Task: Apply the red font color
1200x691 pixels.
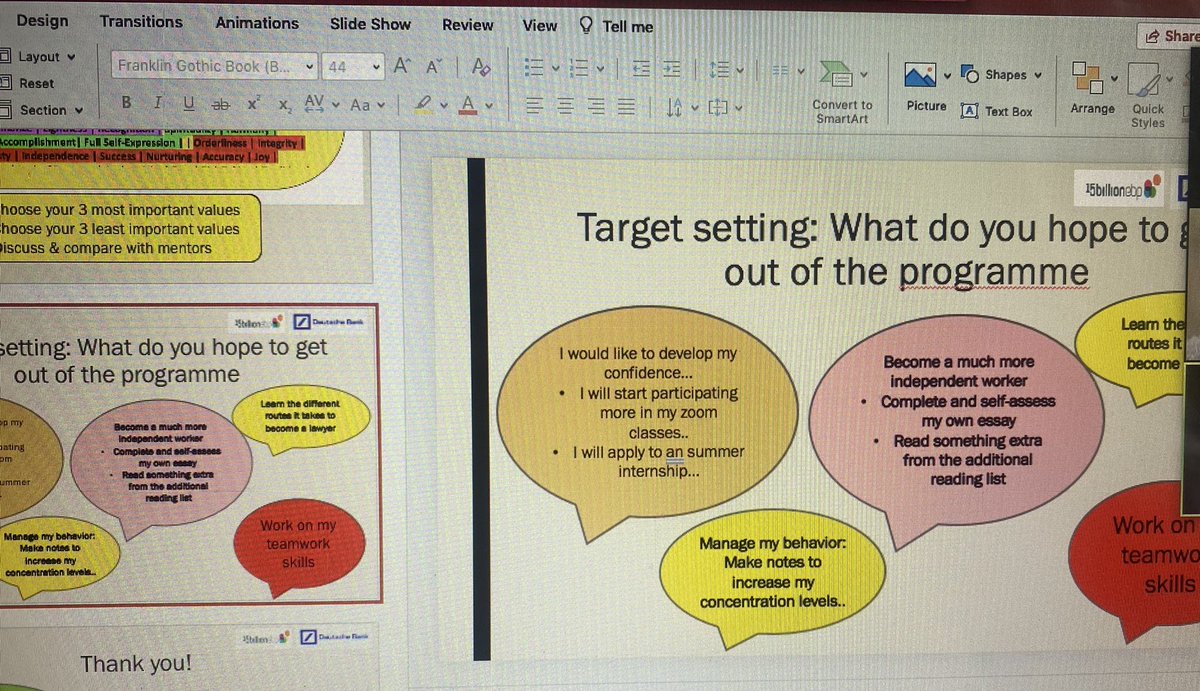Action: tap(467, 105)
